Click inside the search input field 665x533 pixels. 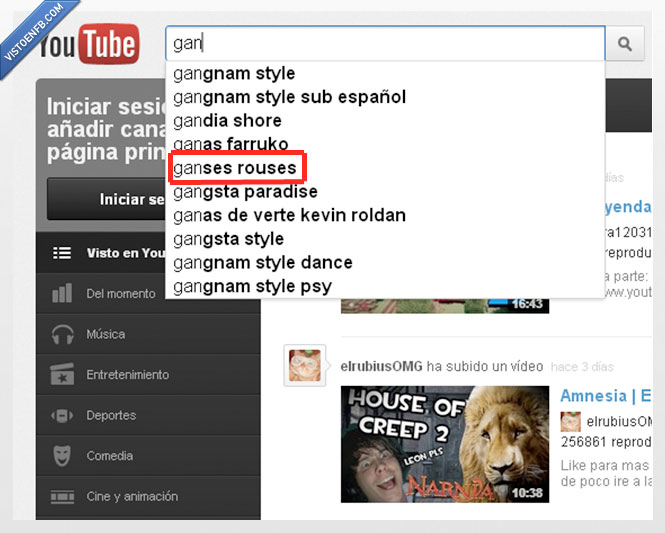pyautogui.click(x=385, y=43)
